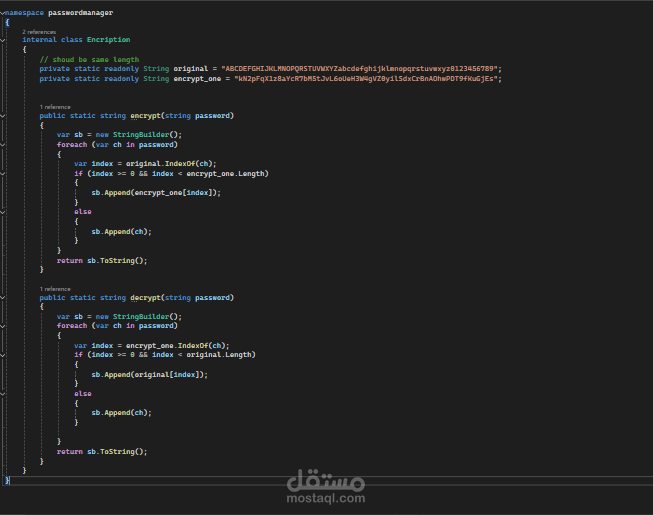This screenshot has width=653, height=515.
Task: Collapse the namespace passwordmanager block
Action: click(x=2, y=13)
